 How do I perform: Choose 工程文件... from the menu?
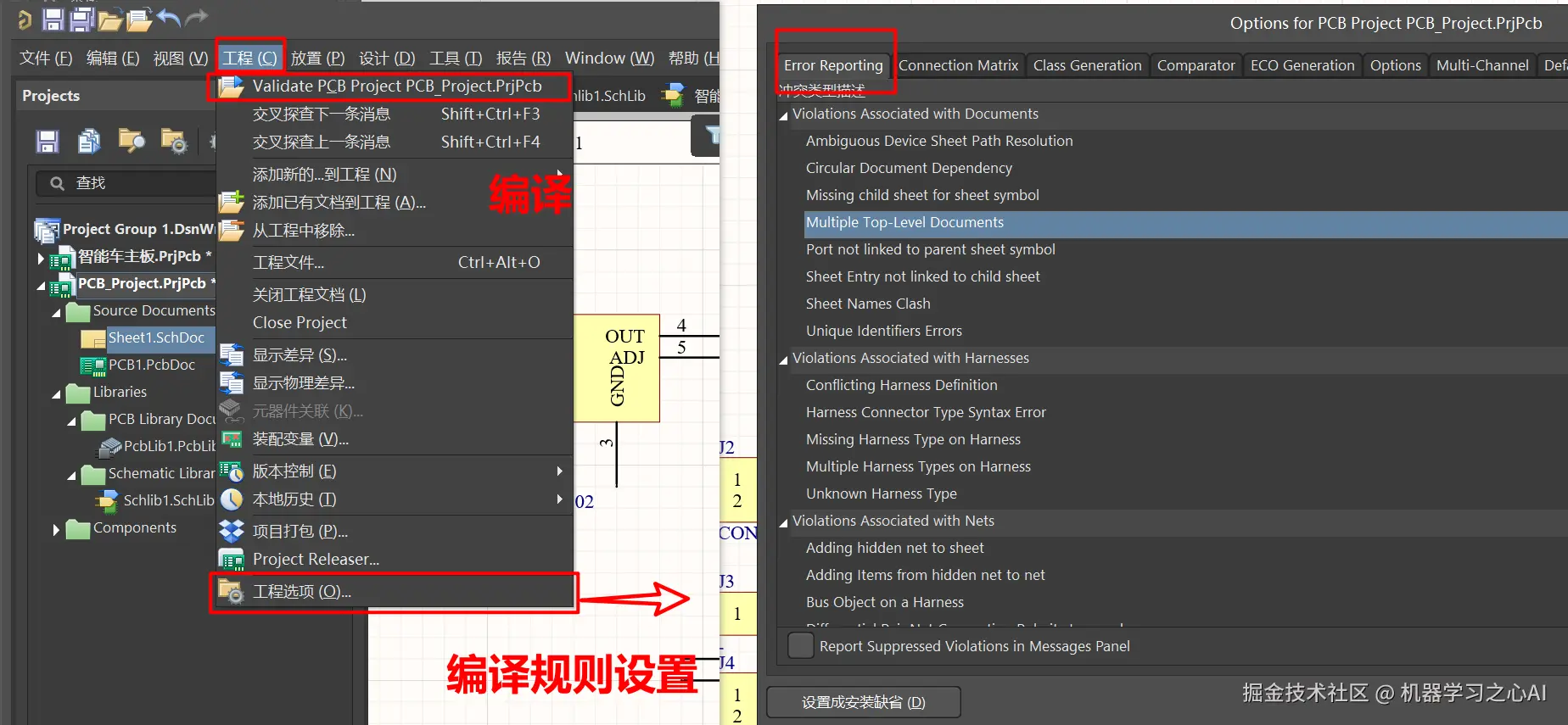coord(395,262)
